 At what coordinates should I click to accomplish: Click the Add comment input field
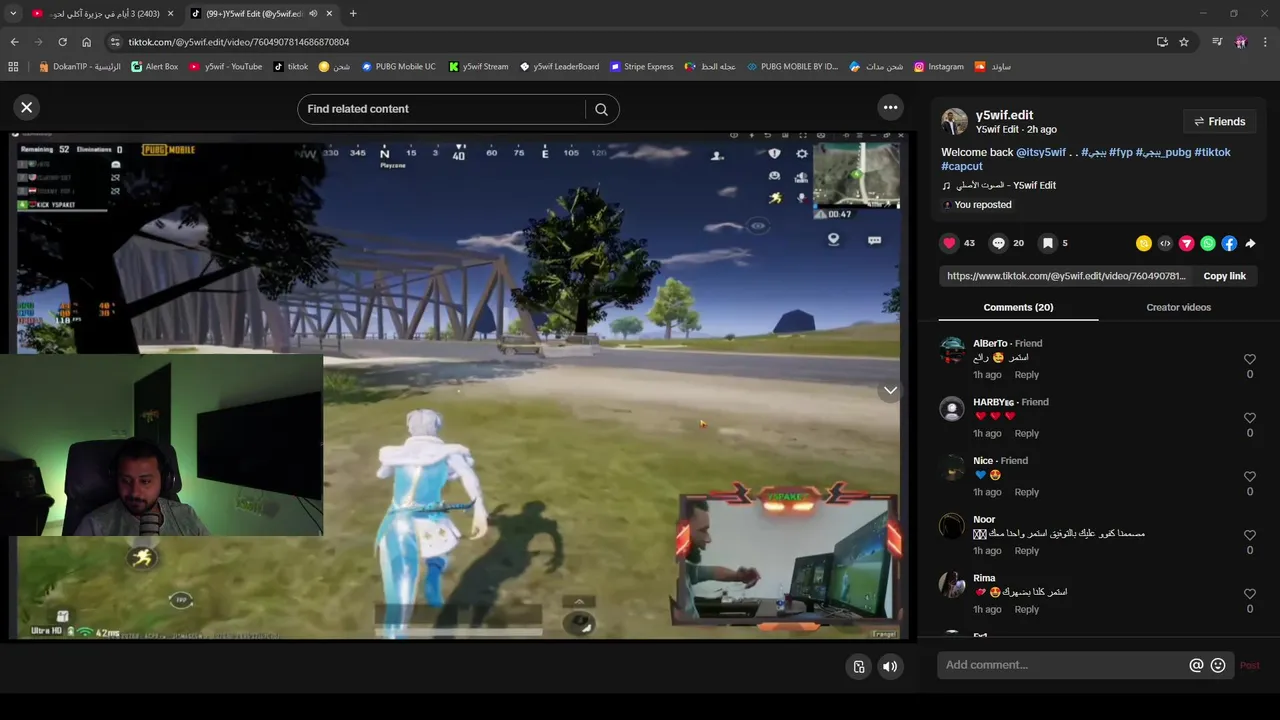click(x=1062, y=665)
